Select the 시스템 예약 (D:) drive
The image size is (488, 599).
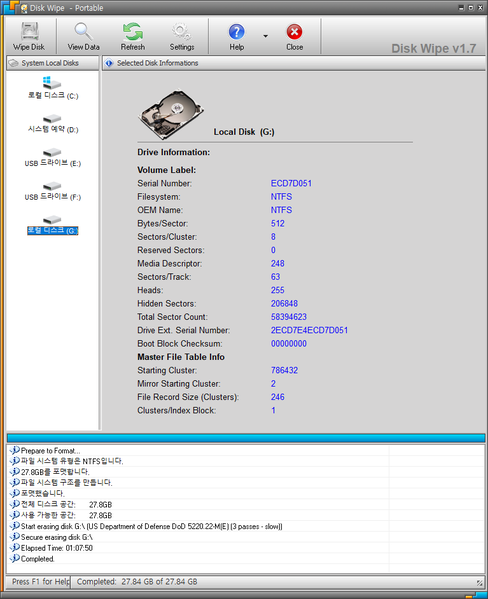pyautogui.click(x=53, y=124)
